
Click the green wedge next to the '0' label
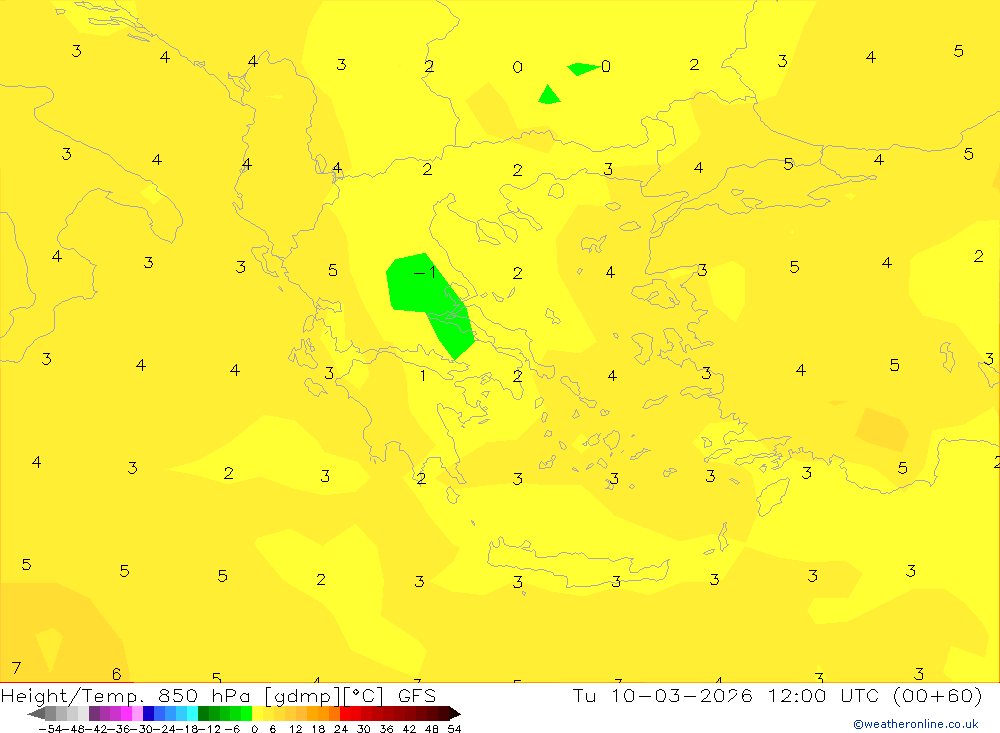click(582, 68)
